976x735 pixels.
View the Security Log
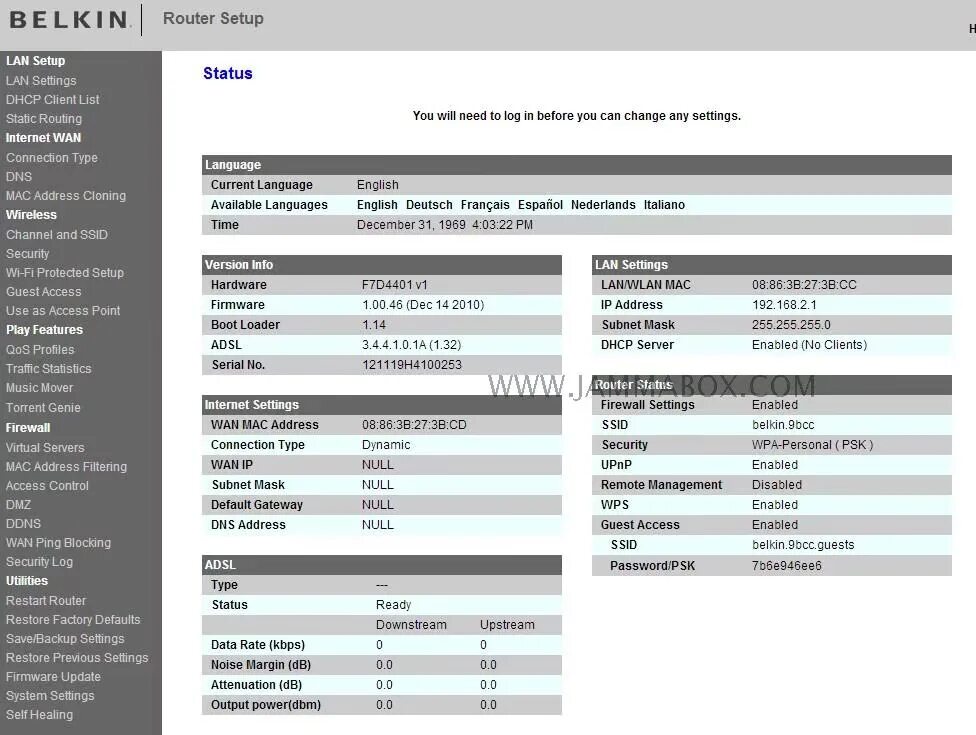pos(39,561)
